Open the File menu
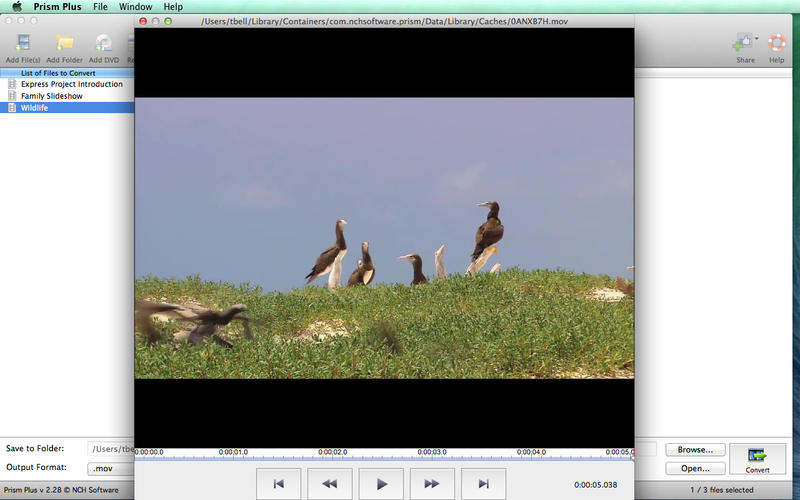 (100, 7)
